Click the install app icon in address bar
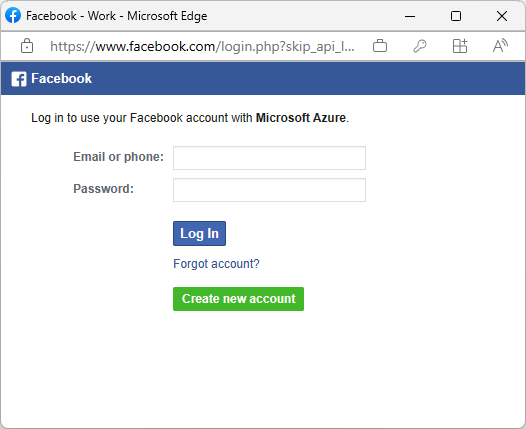Image resolution: width=526 pixels, height=429 pixels. tap(460, 46)
